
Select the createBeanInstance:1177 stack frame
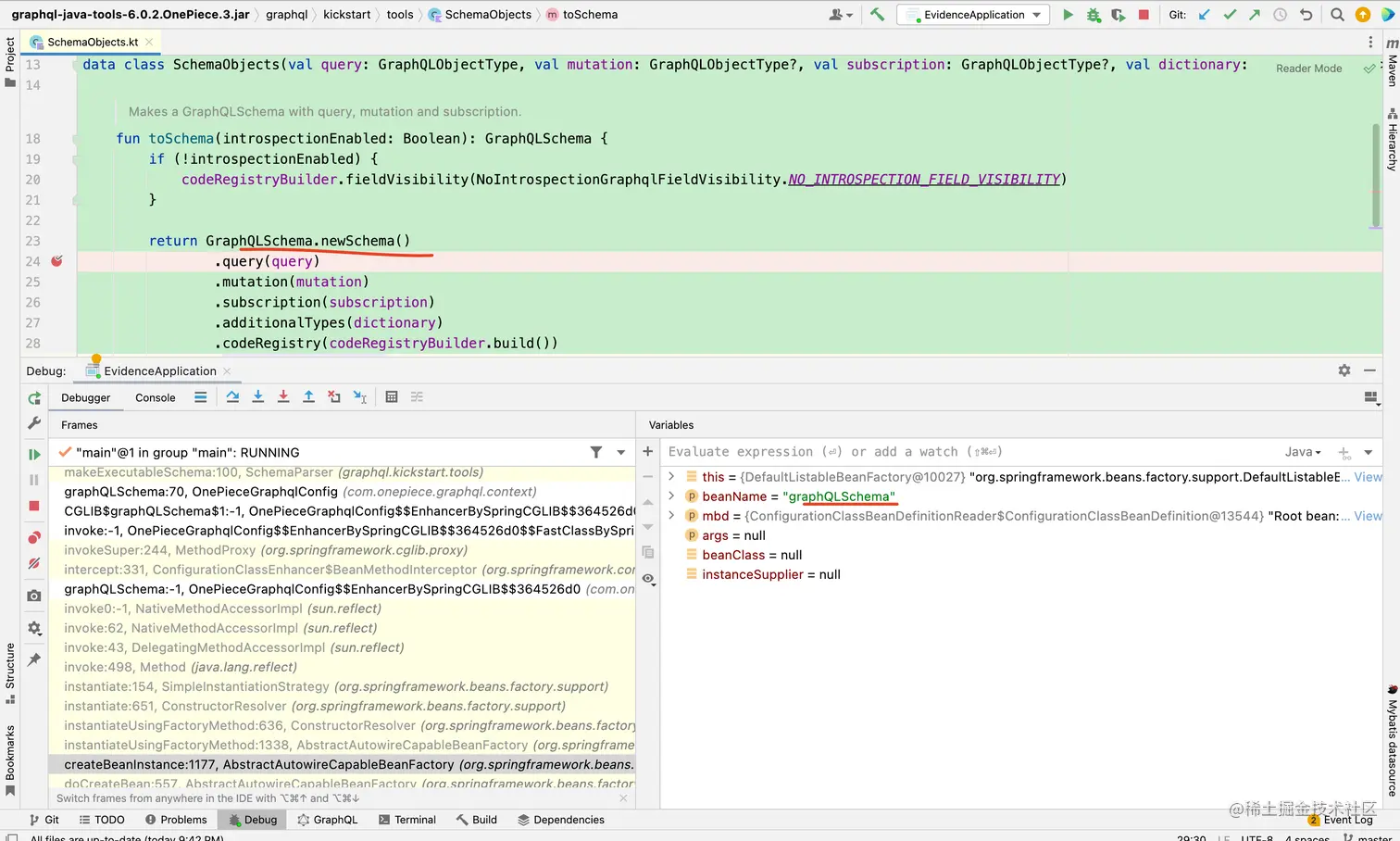(x=342, y=764)
